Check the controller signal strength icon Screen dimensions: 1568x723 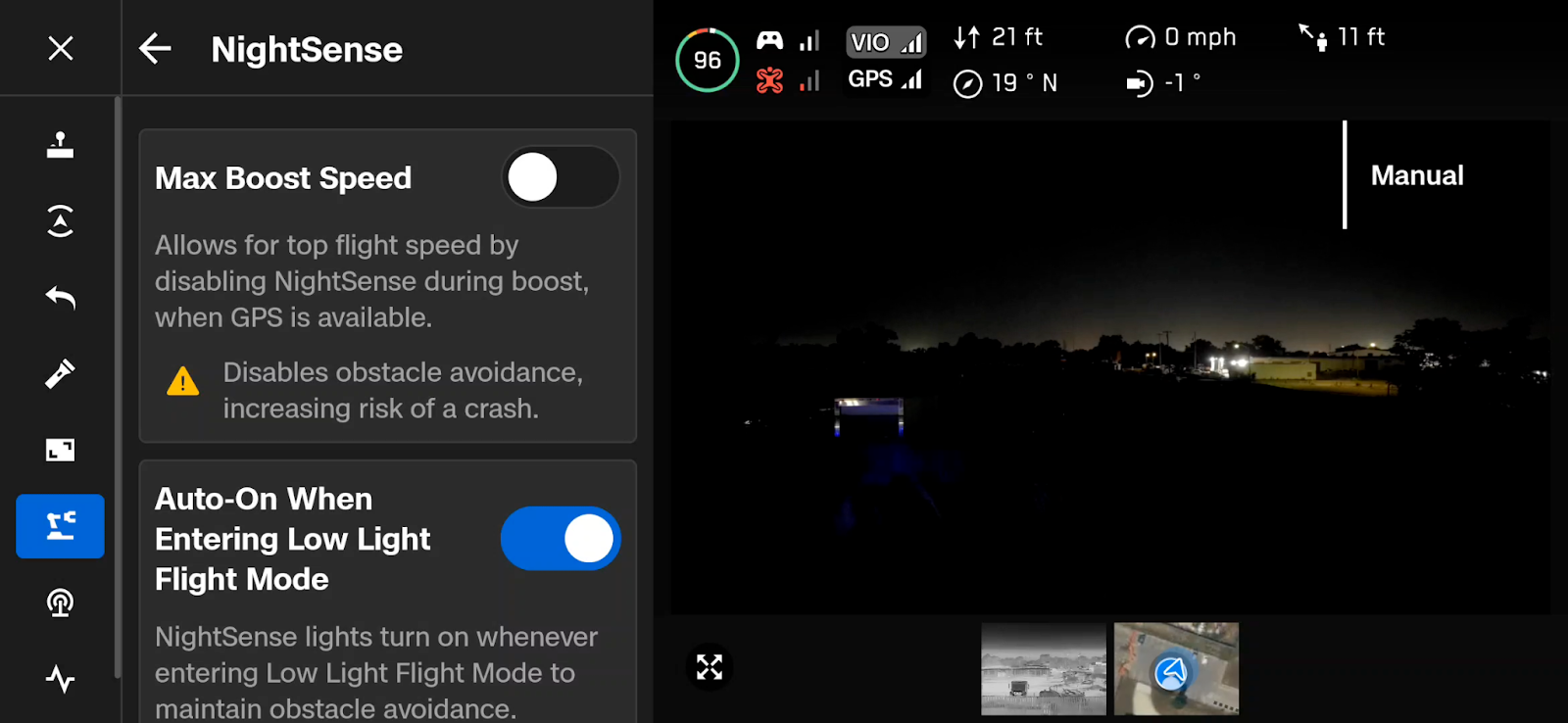[788, 40]
